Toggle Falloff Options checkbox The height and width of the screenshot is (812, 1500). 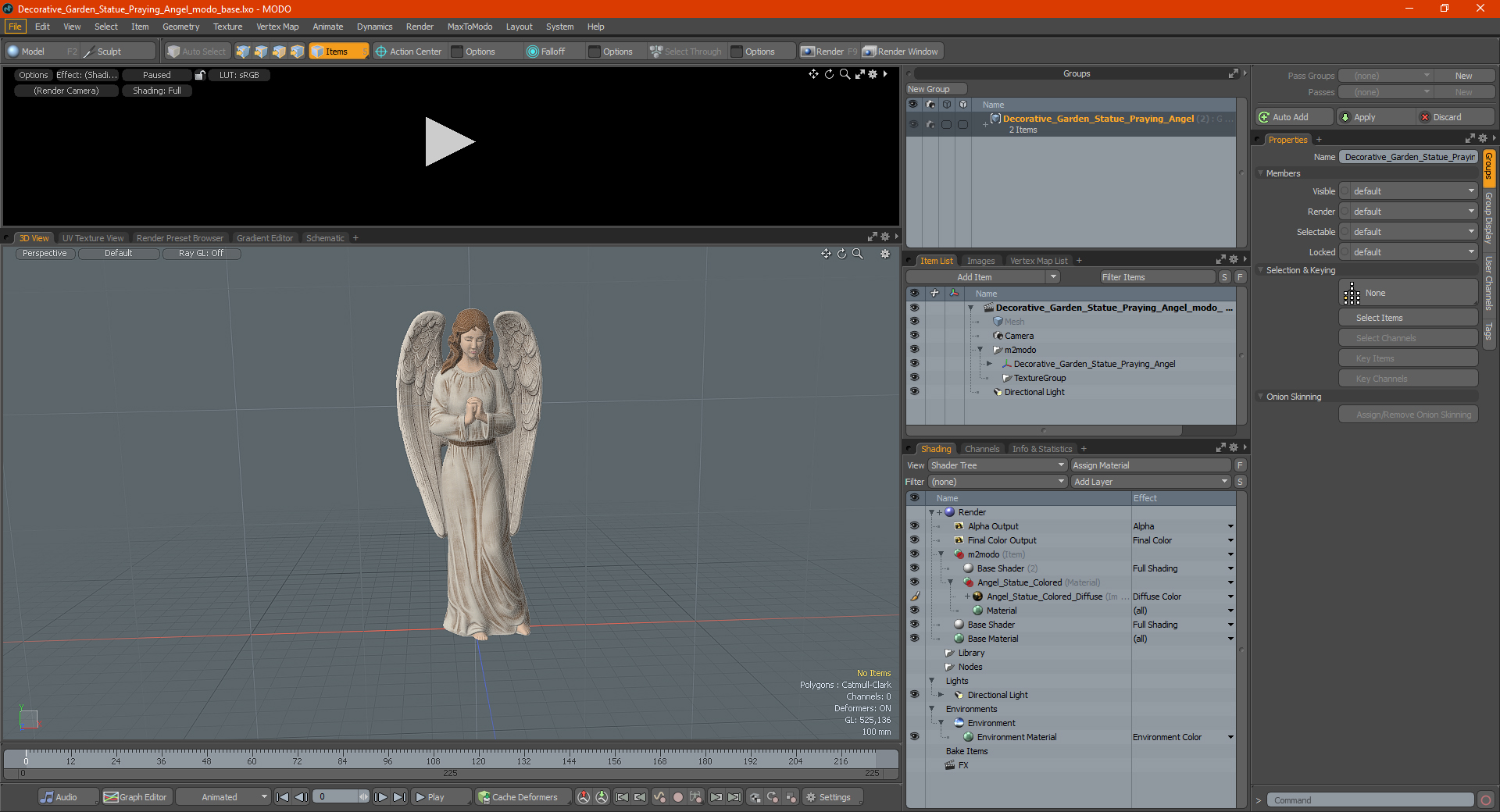click(x=595, y=52)
